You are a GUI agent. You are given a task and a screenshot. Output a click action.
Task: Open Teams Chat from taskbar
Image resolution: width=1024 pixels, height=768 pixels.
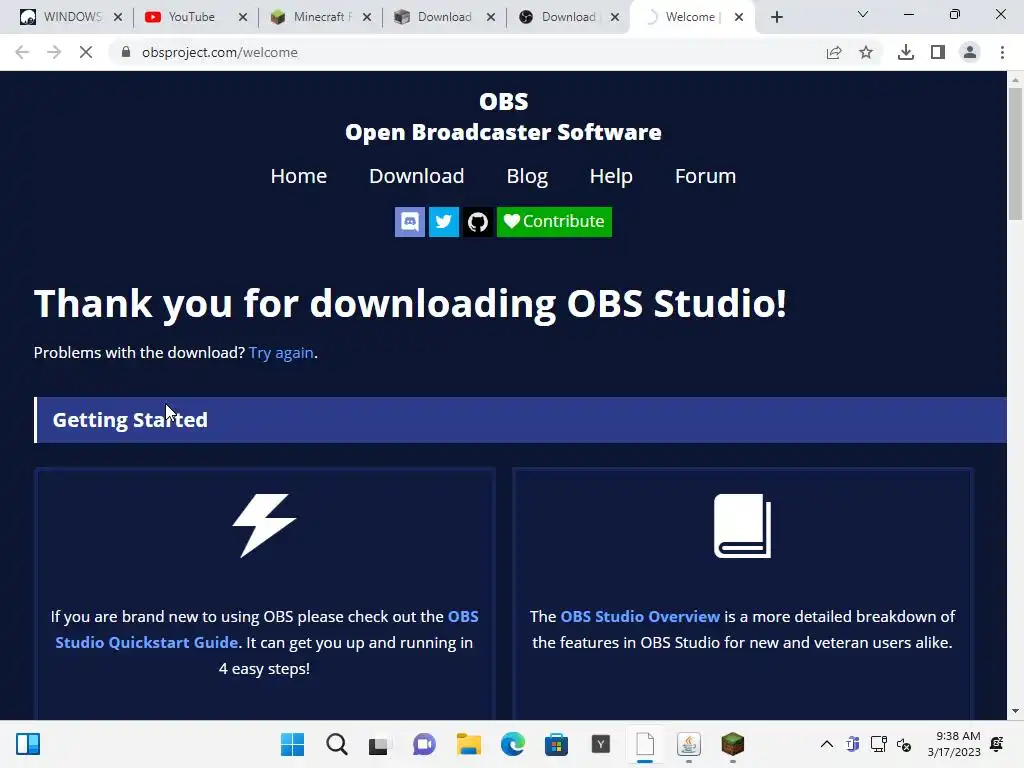coord(424,744)
